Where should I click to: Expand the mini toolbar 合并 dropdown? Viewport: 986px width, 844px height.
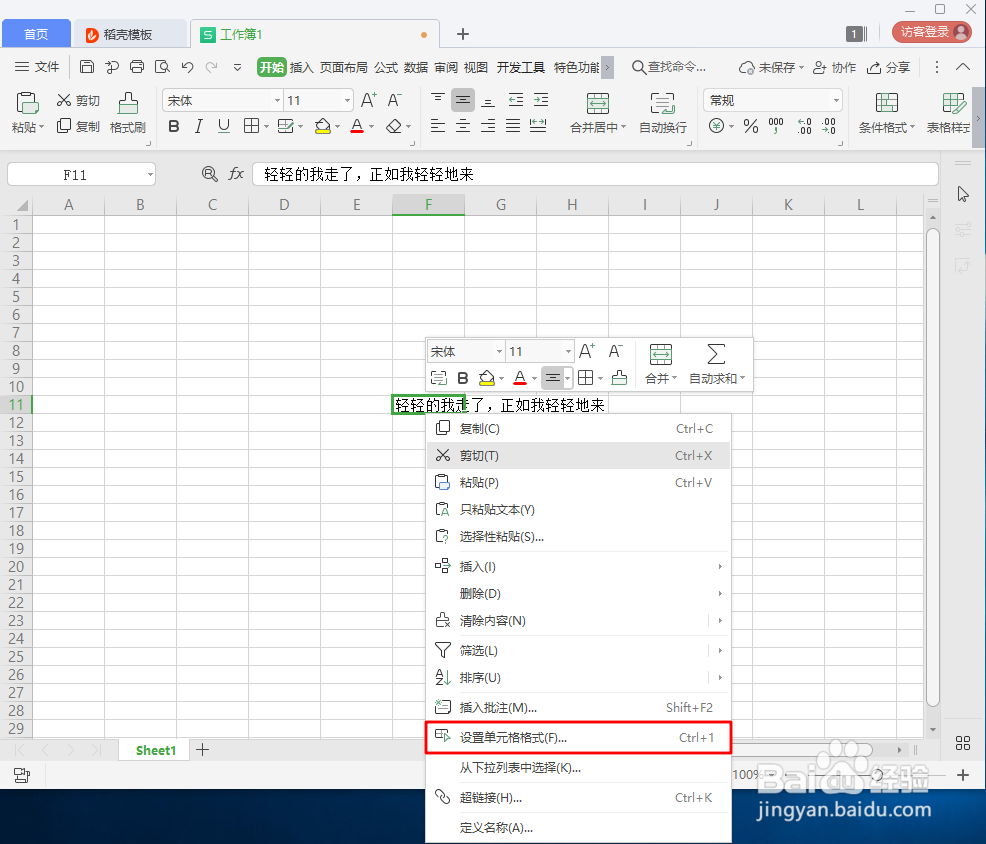point(674,379)
